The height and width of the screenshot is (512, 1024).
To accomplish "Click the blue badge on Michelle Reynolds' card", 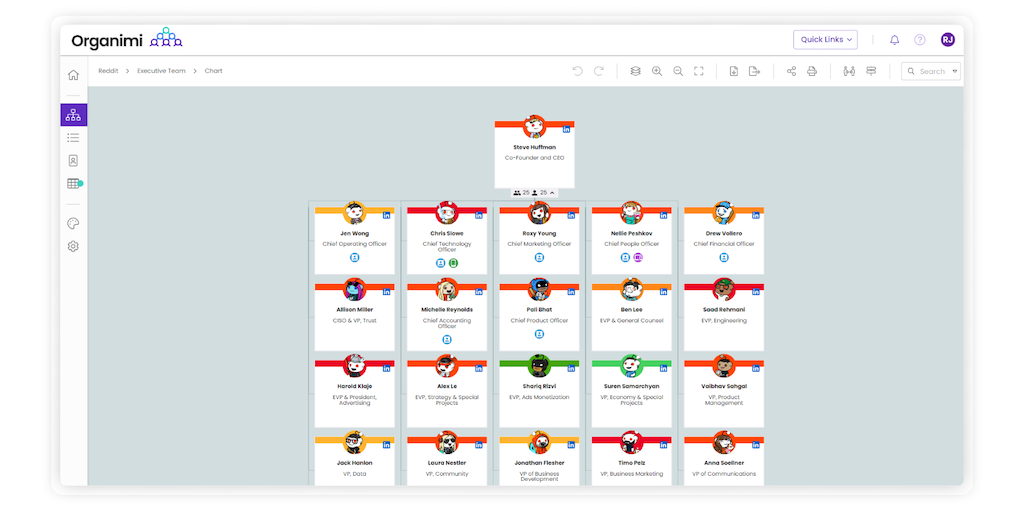I will pos(447,340).
